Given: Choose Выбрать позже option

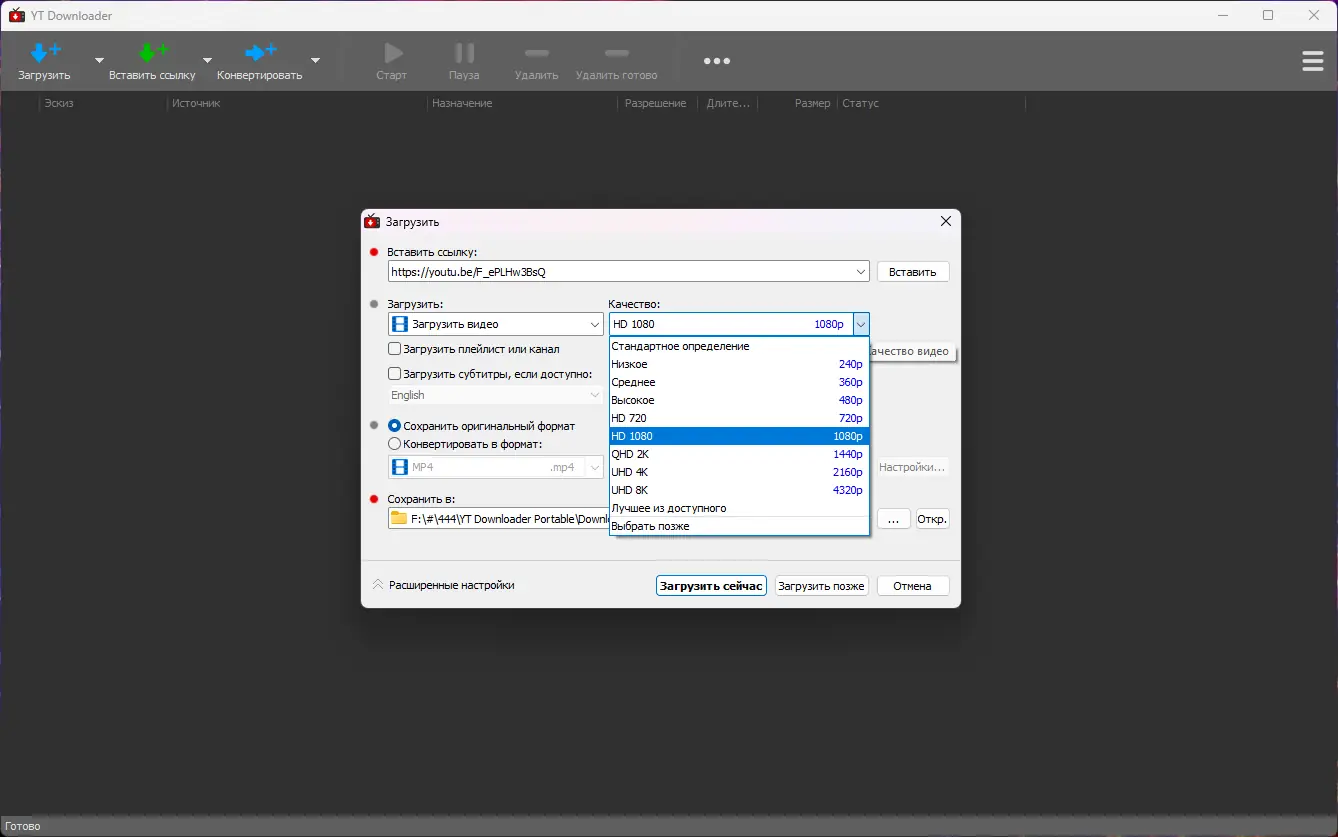Looking at the screenshot, I should tap(739, 526).
